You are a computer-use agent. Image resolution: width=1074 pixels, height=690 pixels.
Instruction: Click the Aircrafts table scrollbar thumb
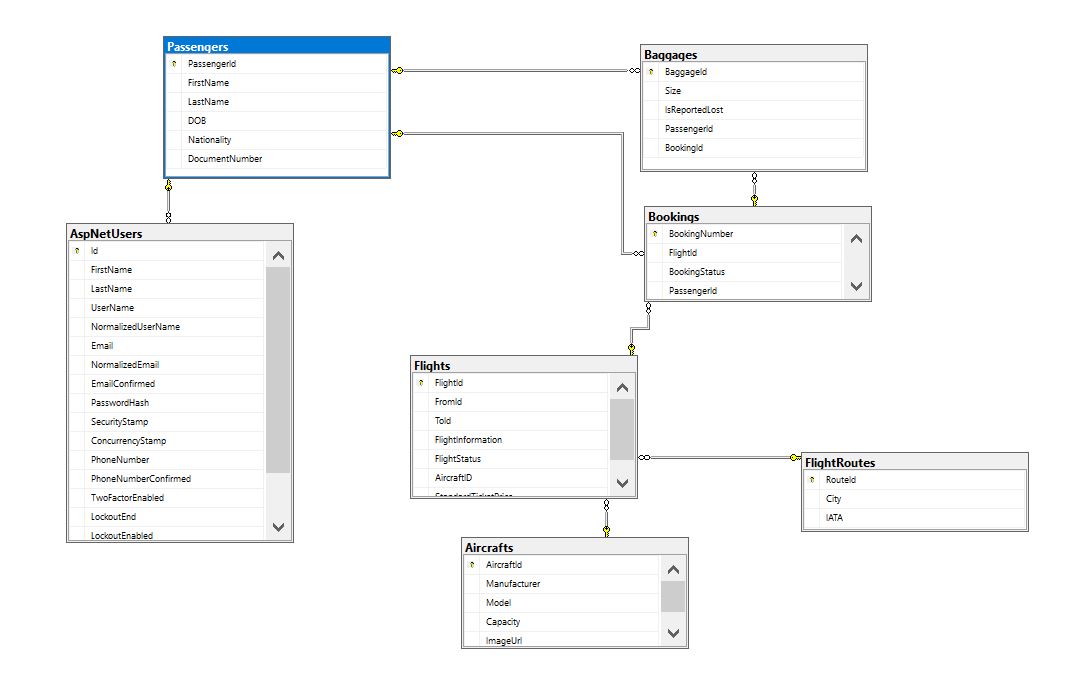(673, 597)
